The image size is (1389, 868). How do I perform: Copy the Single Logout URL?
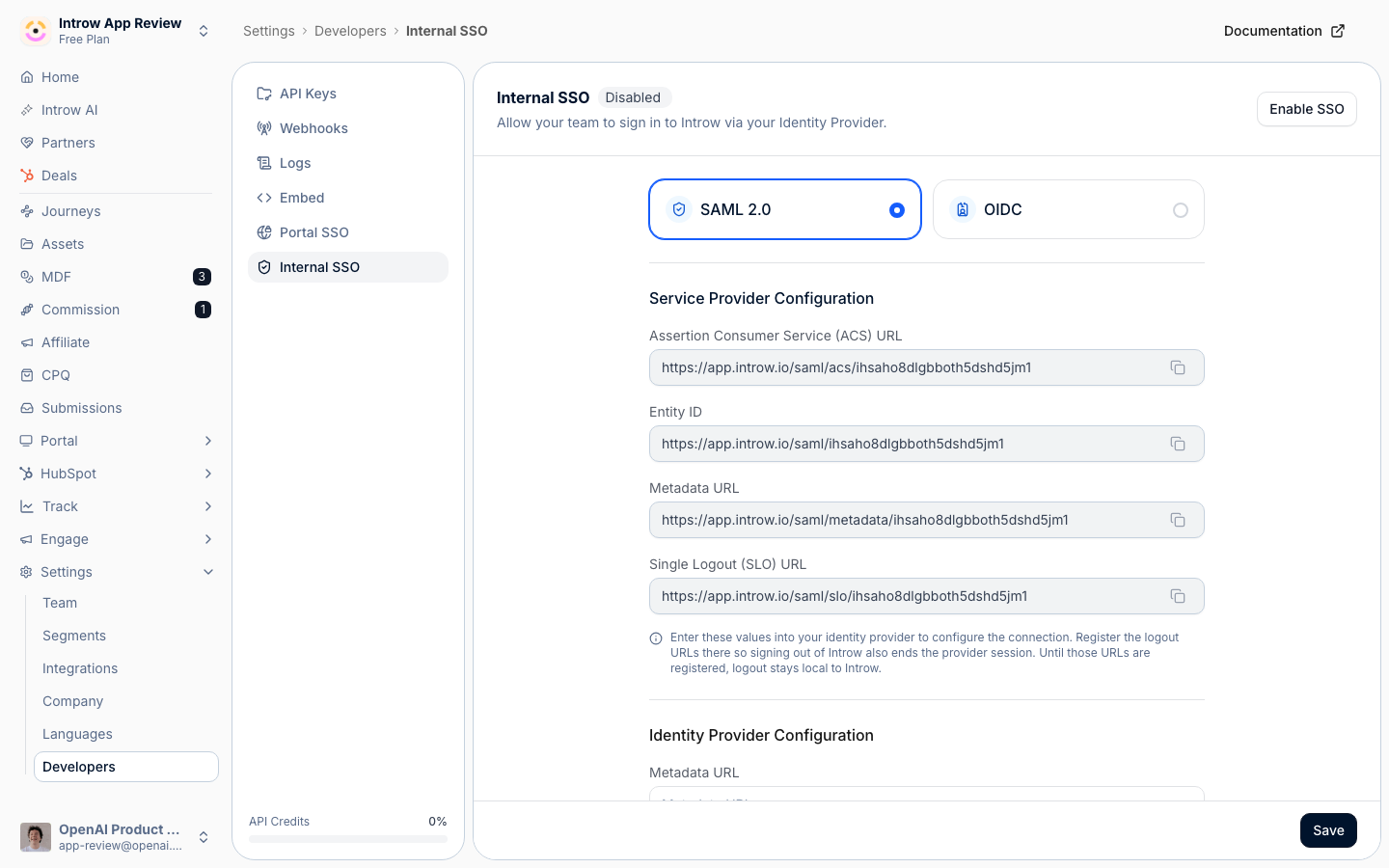pos(1178,596)
